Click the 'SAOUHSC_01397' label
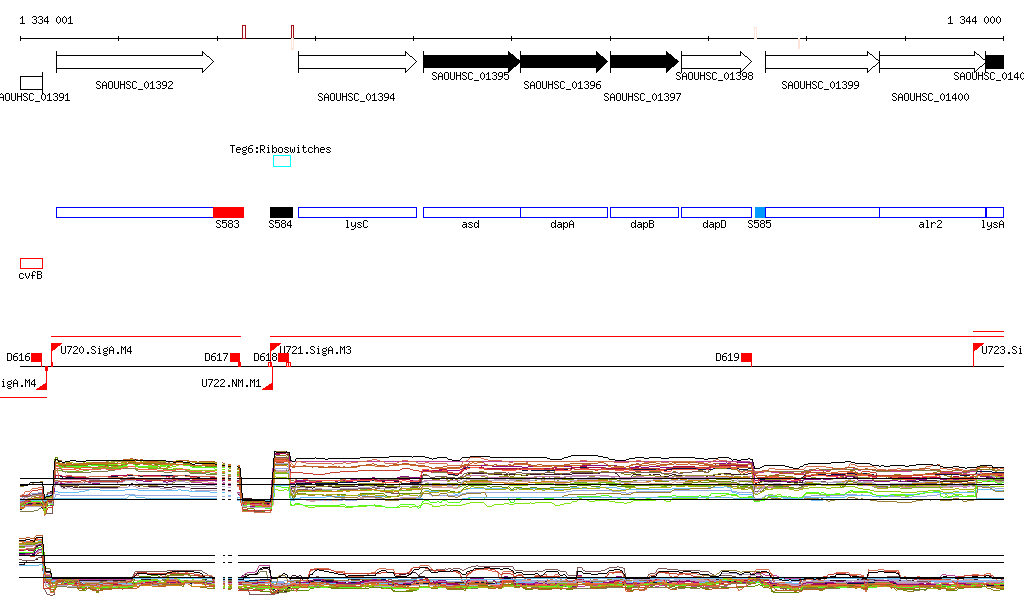Image resolution: width=1024 pixels, height=611 pixels. [642, 97]
